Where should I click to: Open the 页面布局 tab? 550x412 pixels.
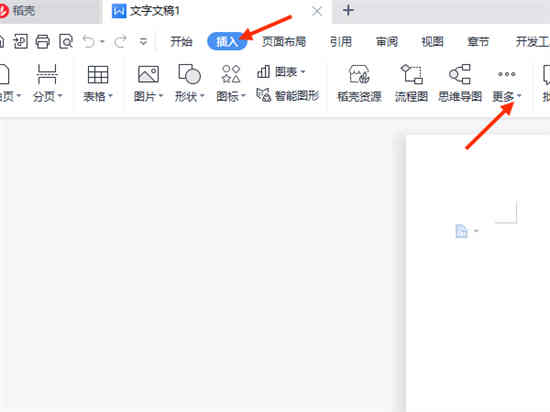[x=284, y=42]
